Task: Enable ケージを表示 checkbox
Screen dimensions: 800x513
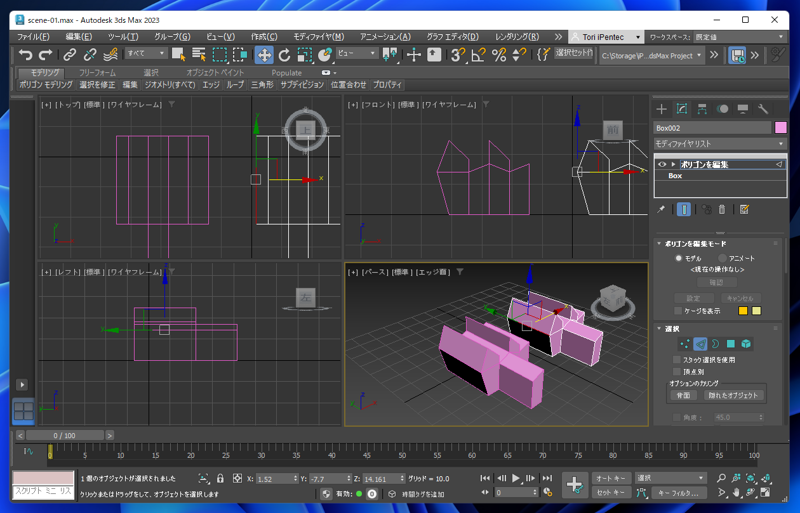Action: [678, 311]
